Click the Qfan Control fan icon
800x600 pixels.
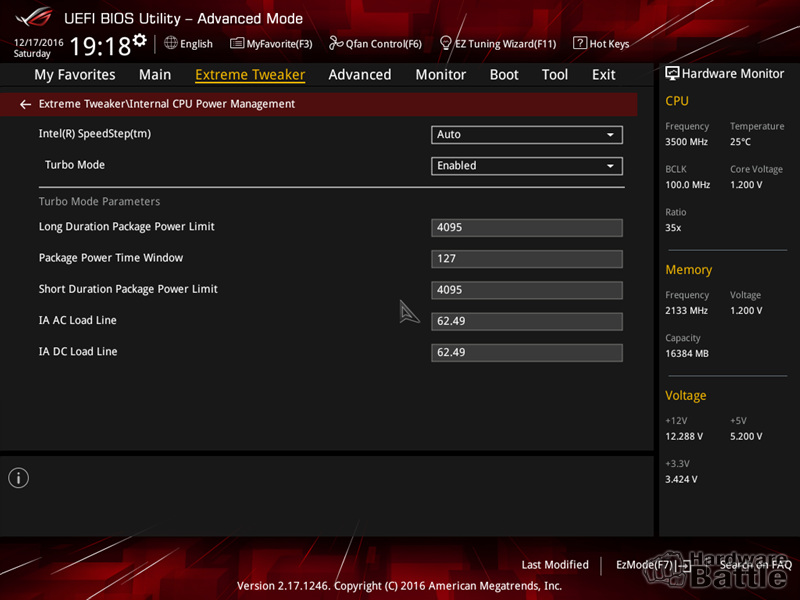tap(336, 43)
